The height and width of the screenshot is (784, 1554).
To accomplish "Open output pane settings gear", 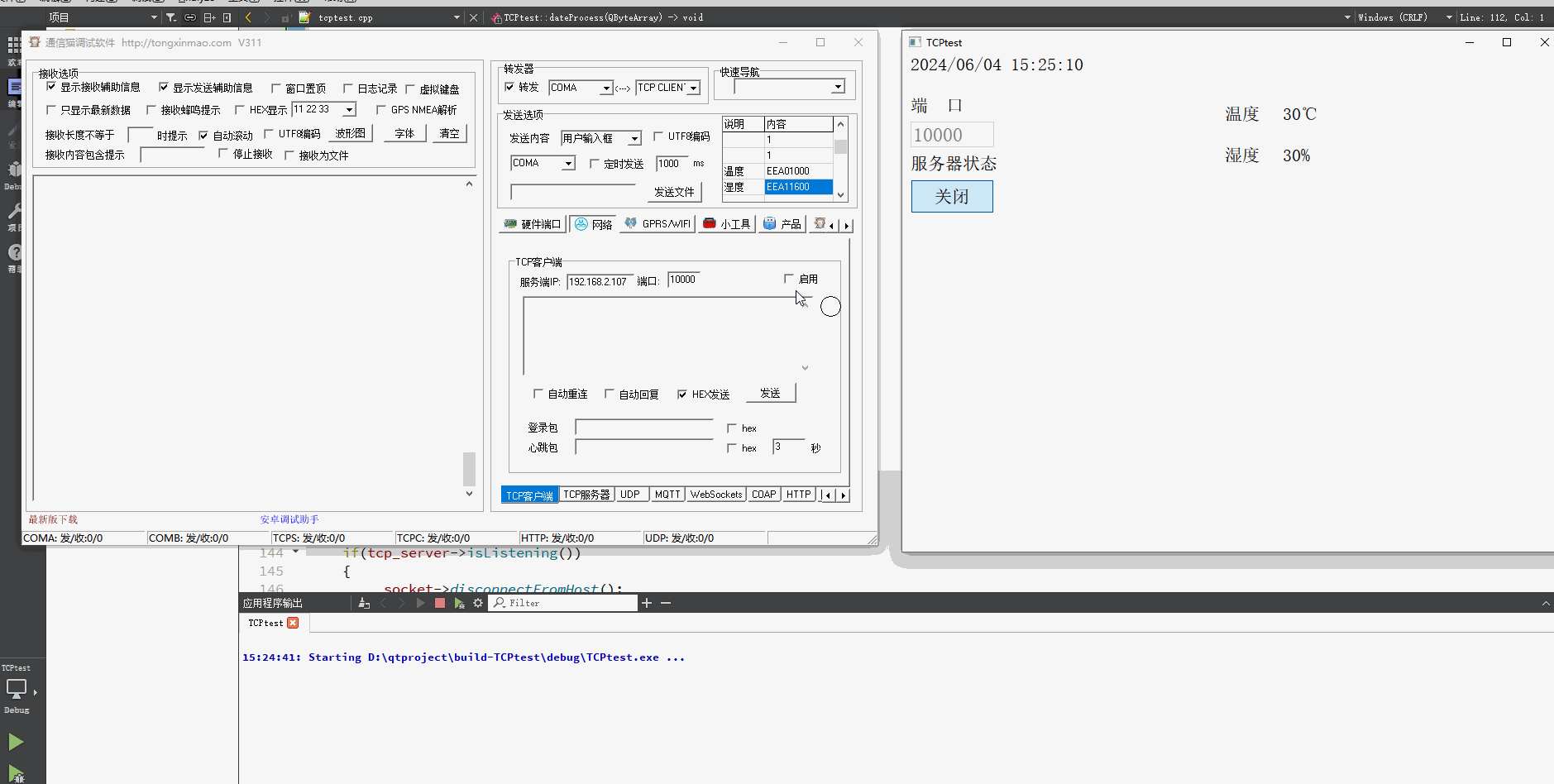I will [x=478, y=603].
